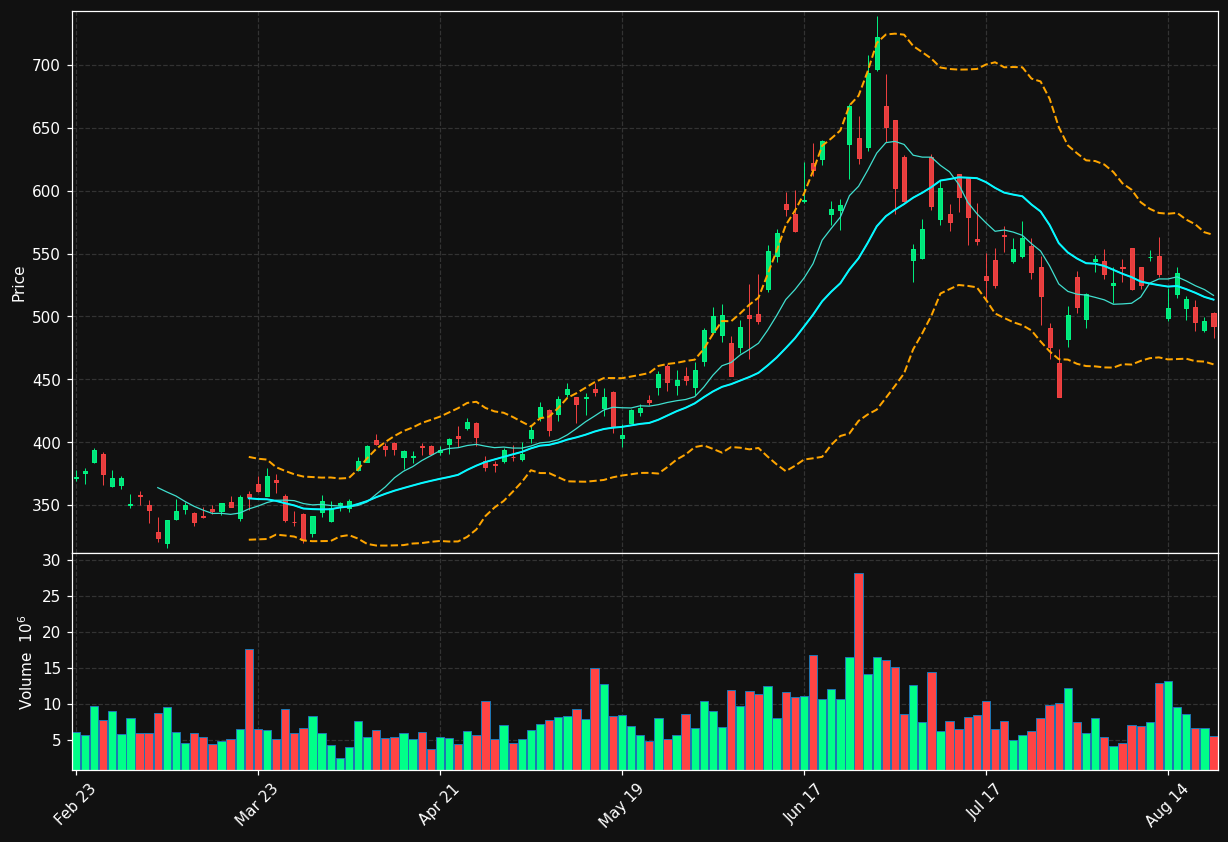This screenshot has width=1228, height=842.
Task: Click the 'Apr 21' date label
Action: click(x=440, y=804)
